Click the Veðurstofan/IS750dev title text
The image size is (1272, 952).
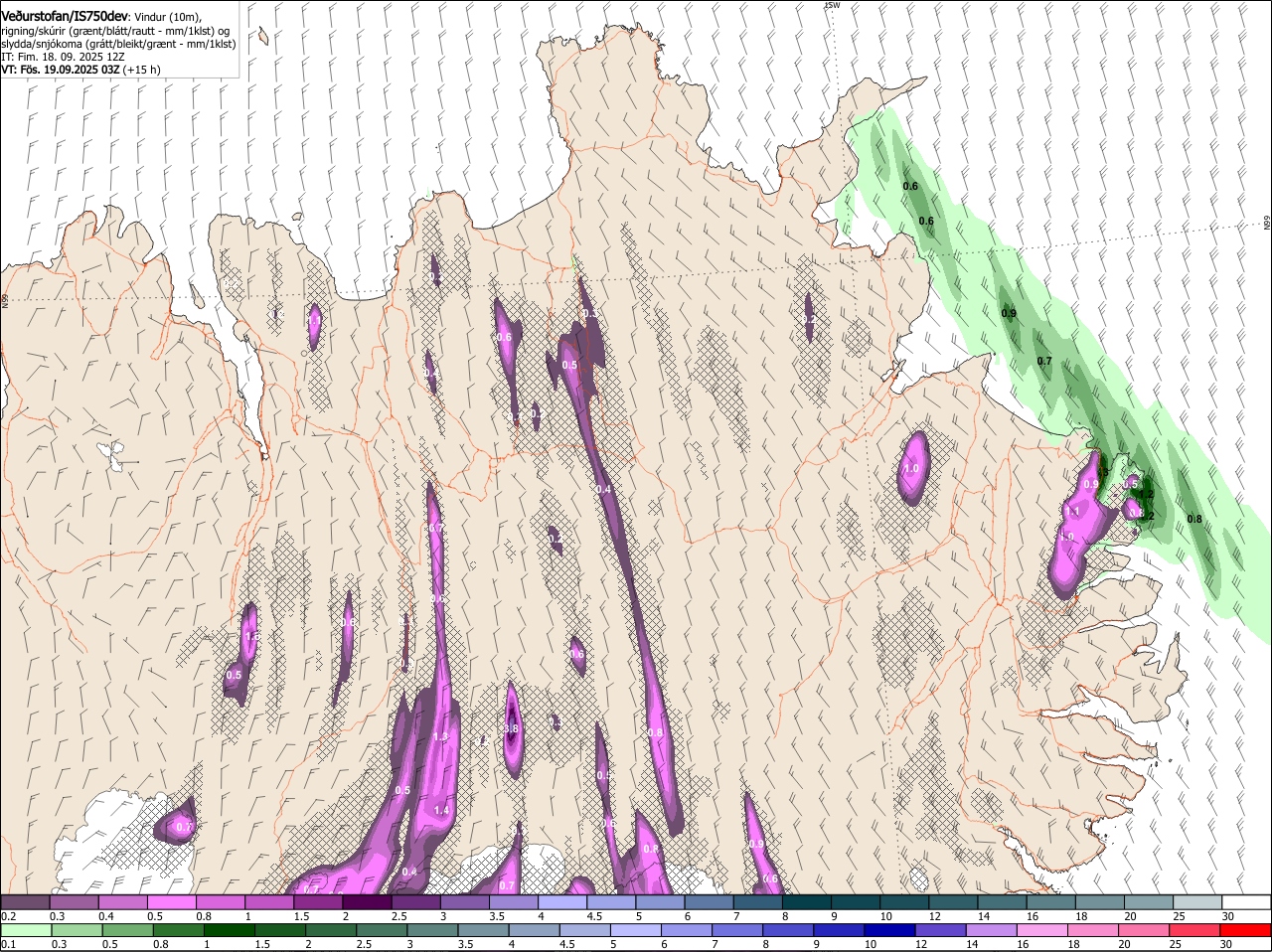coord(65,17)
